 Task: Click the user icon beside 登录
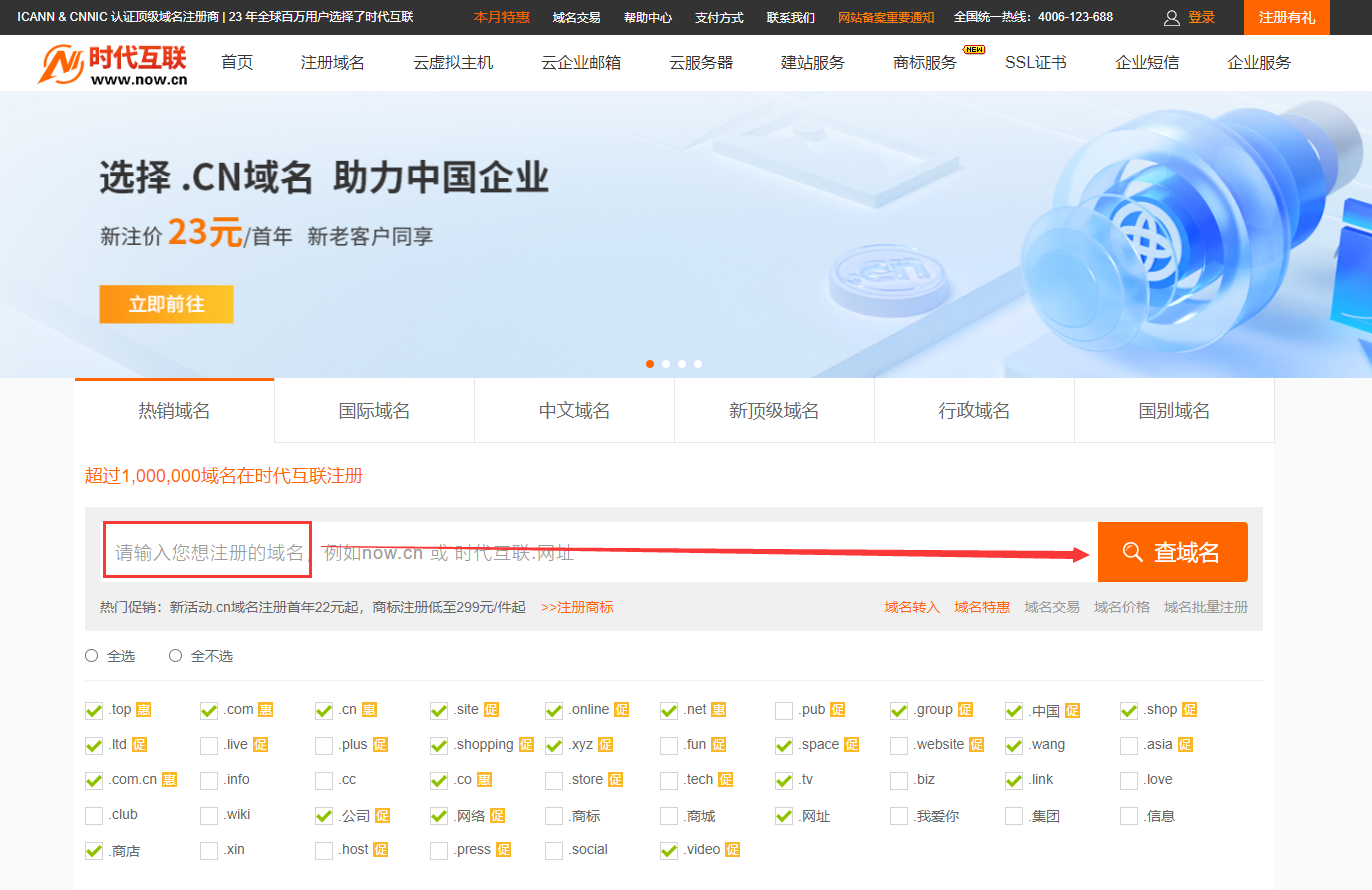click(x=1172, y=17)
